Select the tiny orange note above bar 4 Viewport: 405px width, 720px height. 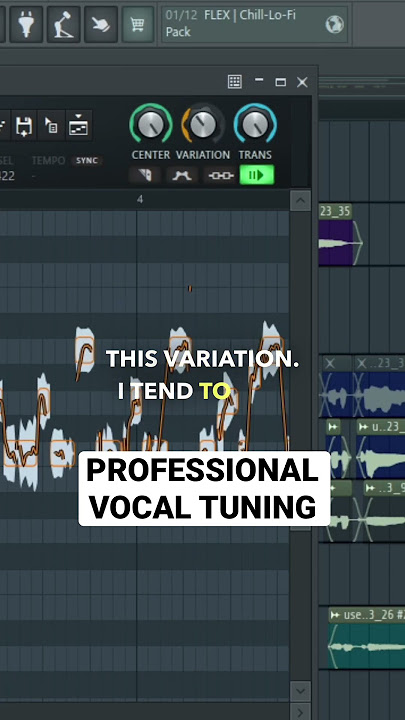[190, 288]
